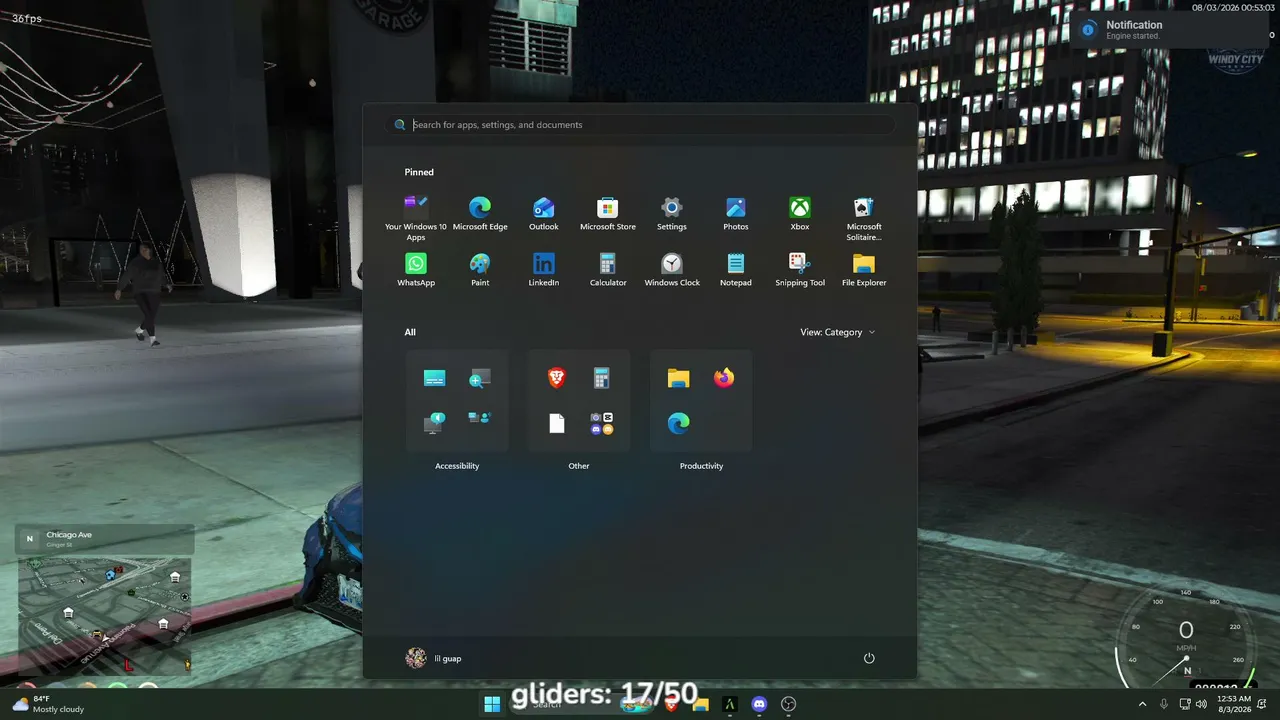Start Microsoft Solitaire from Pinned
The image size is (1280, 720).
pyautogui.click(x=864, y=217)
